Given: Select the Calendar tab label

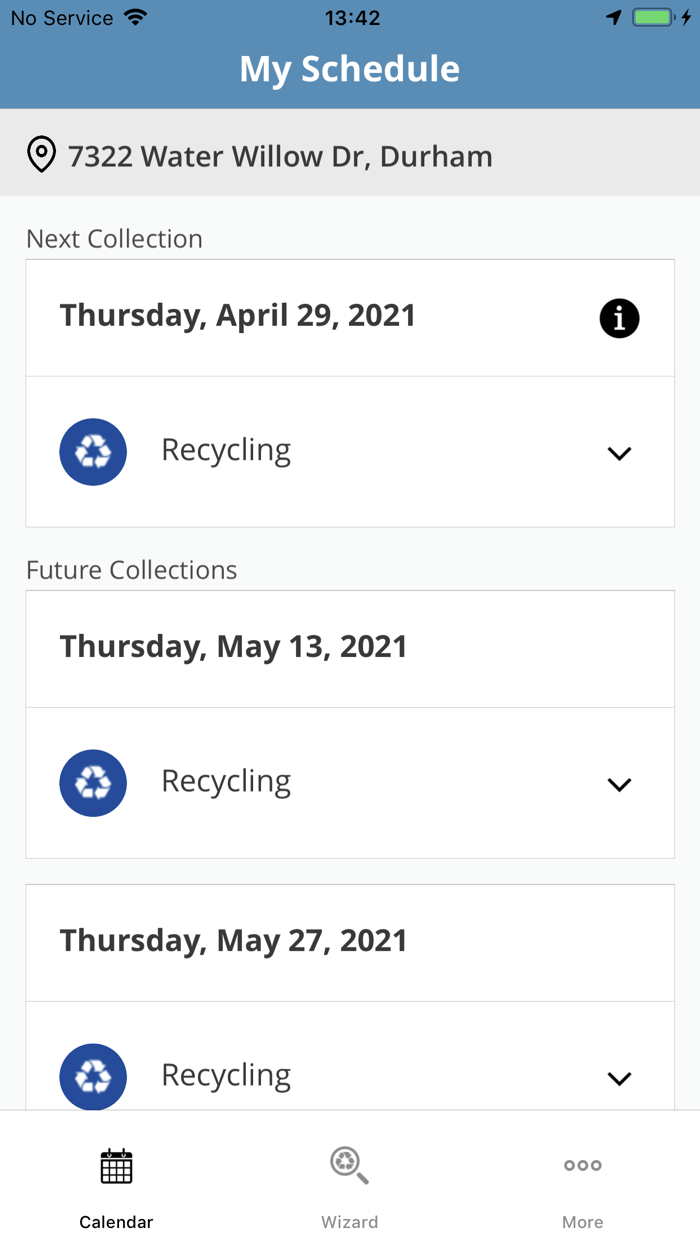Looking at the screenshot, I should point(116,1221).
